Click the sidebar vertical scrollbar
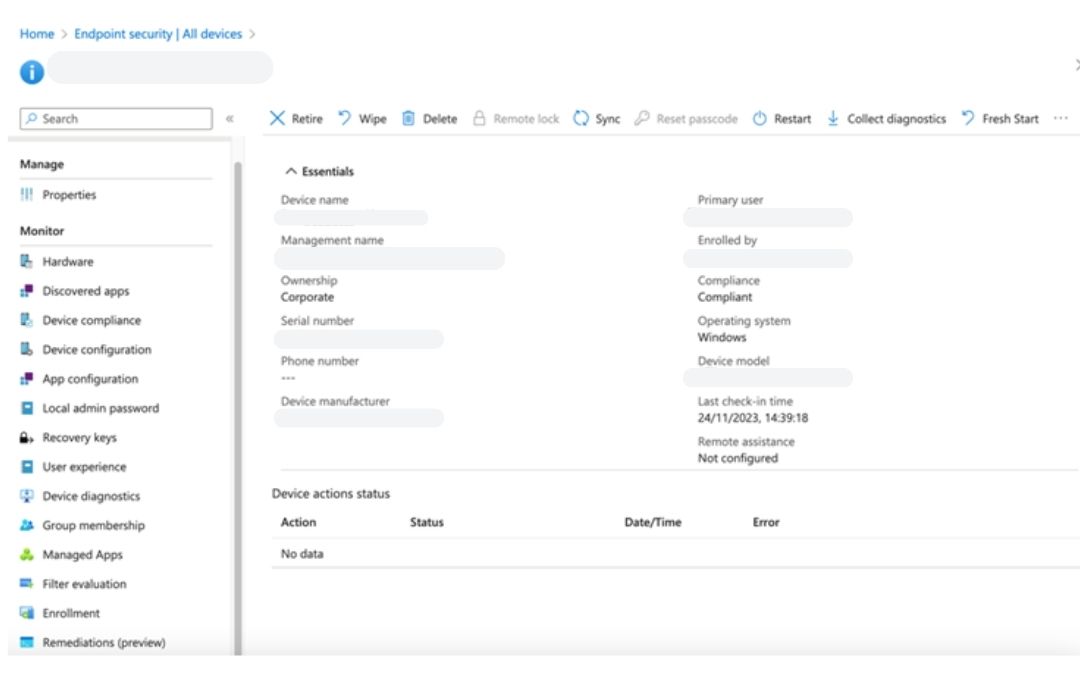The height and width of the screenshot is (675, 1080). (x=238, y=406)
